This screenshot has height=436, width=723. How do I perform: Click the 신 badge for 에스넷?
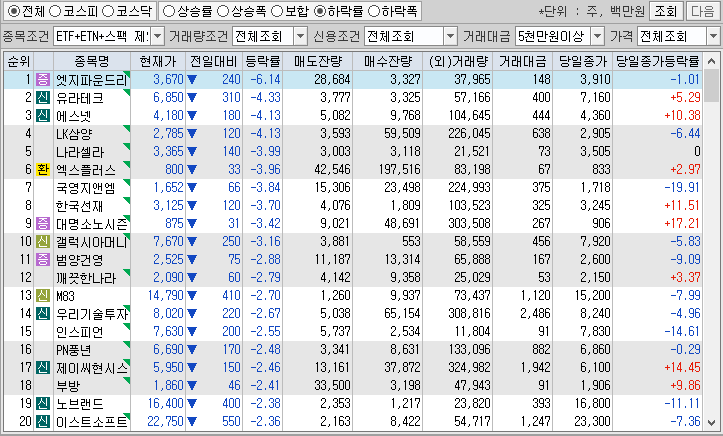click(43, 115)
